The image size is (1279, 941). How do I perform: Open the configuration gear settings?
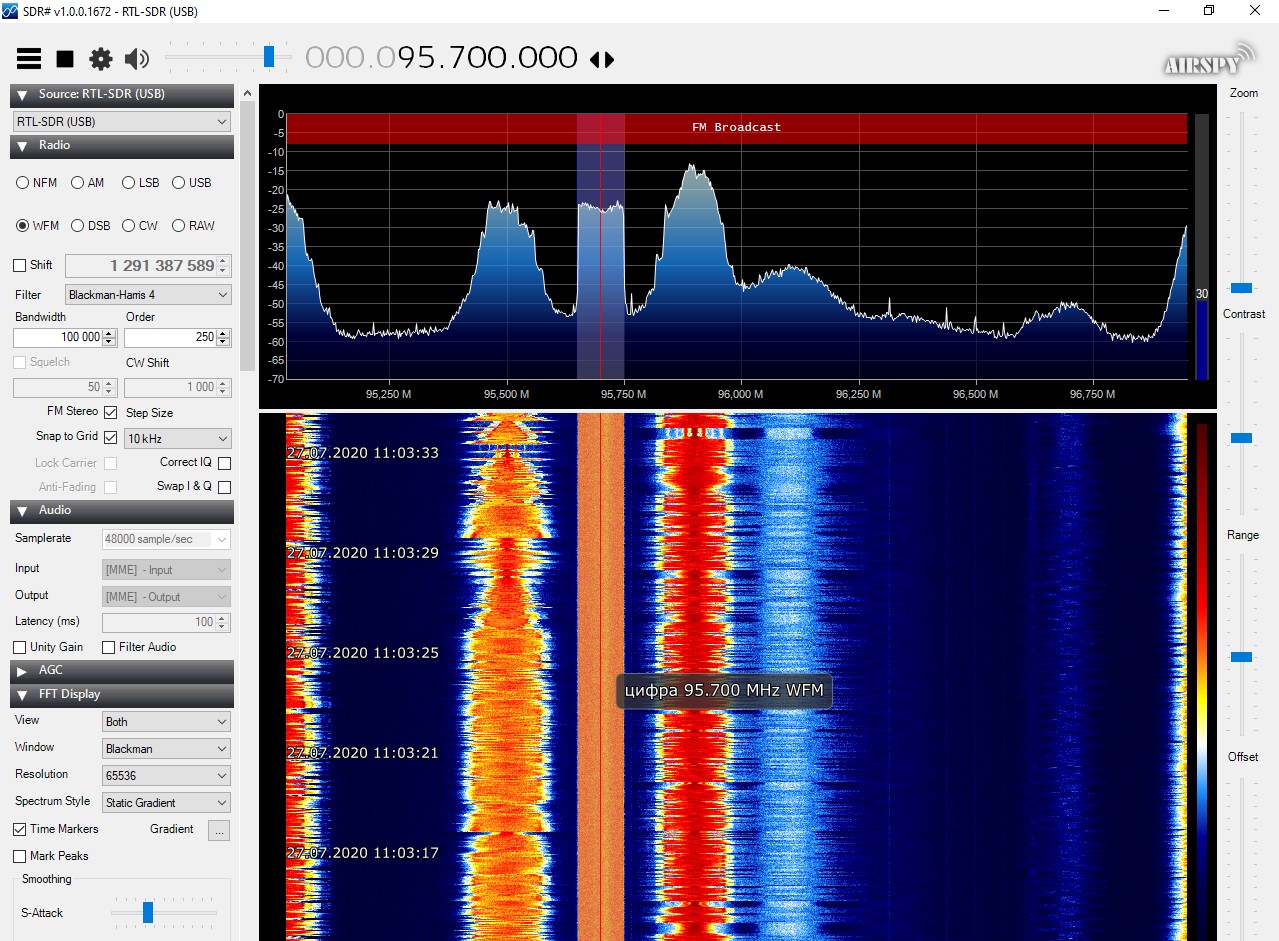[x=101, y=59]
